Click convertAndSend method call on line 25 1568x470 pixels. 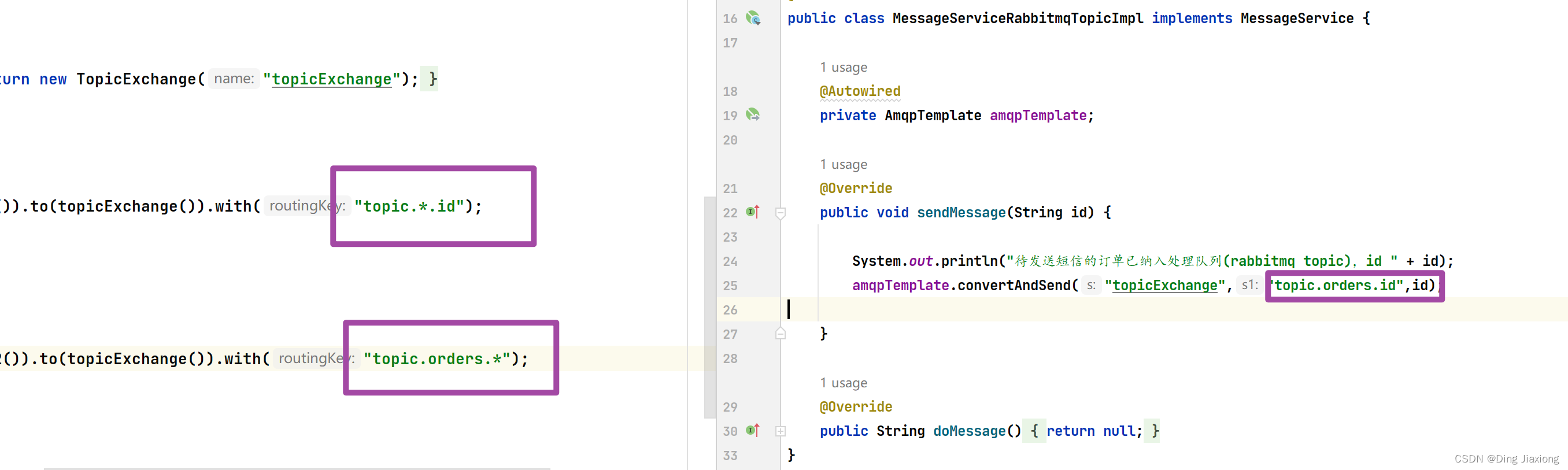tap(1014, 286)
